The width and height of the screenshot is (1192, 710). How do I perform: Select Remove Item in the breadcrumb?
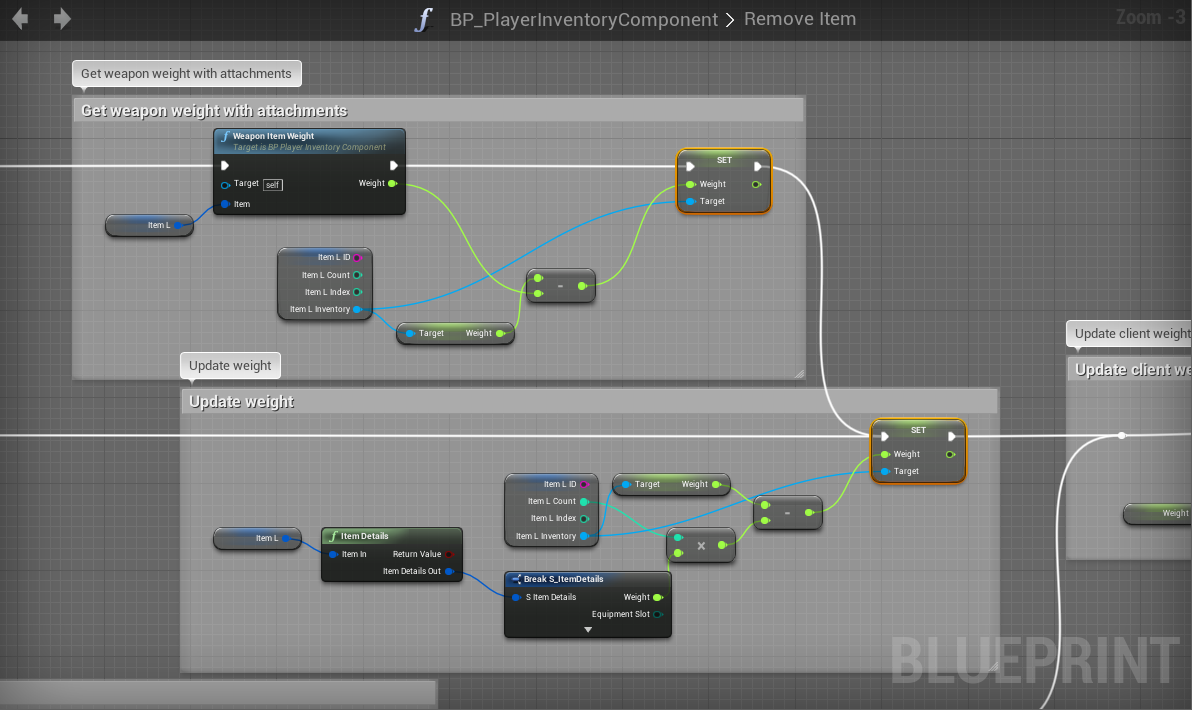(x=800, y=20)
